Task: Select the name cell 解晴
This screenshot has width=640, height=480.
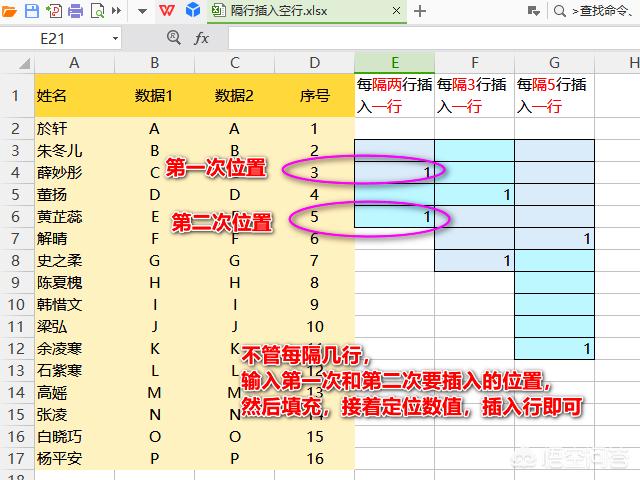Action: (x=74, y=239)
